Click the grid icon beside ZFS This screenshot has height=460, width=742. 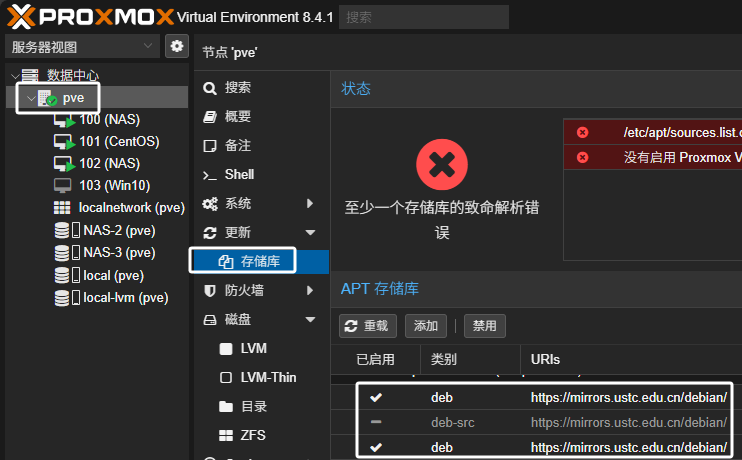226,435
